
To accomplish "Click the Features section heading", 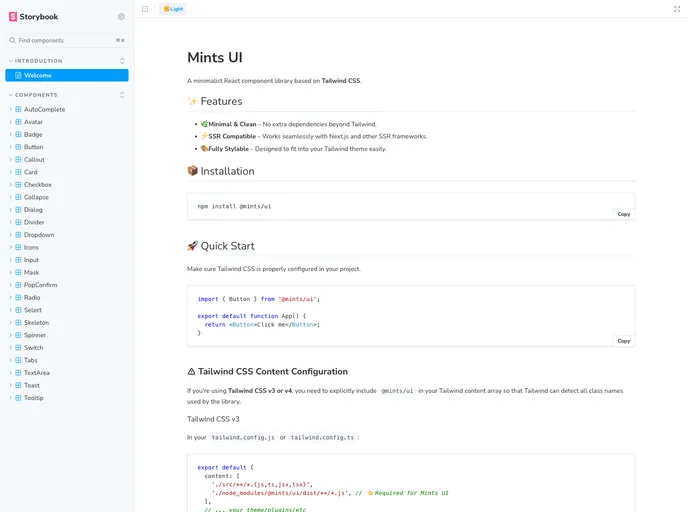I will coord(215,101).
